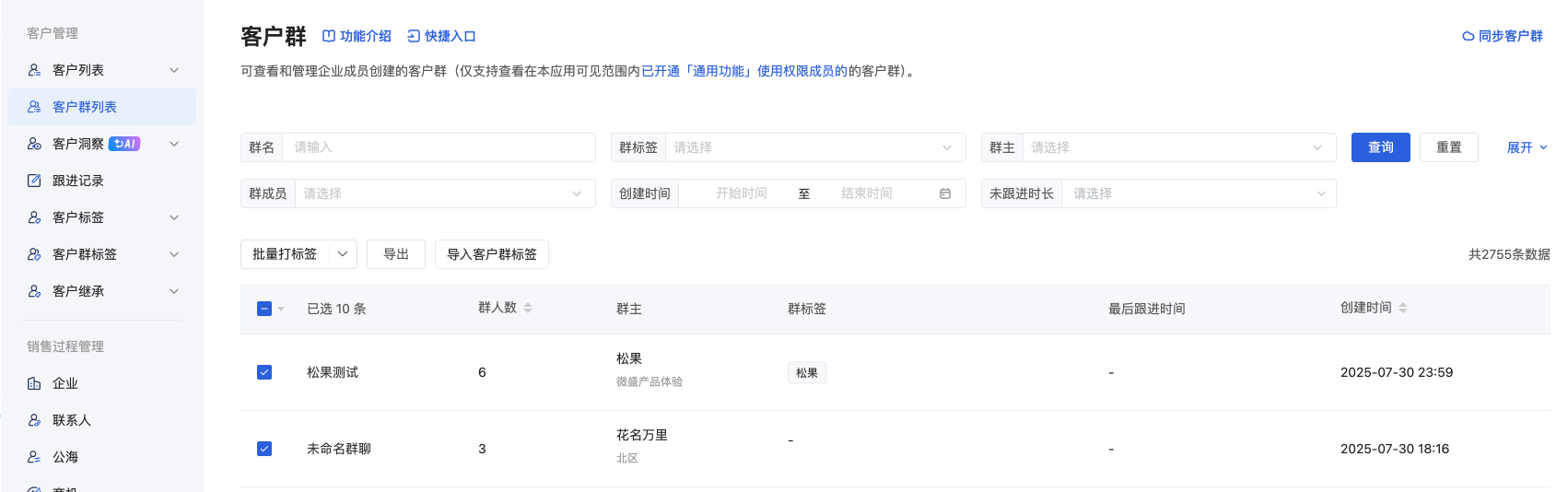Click the 客户列表 sidebar icon

[x=34, y=70]
